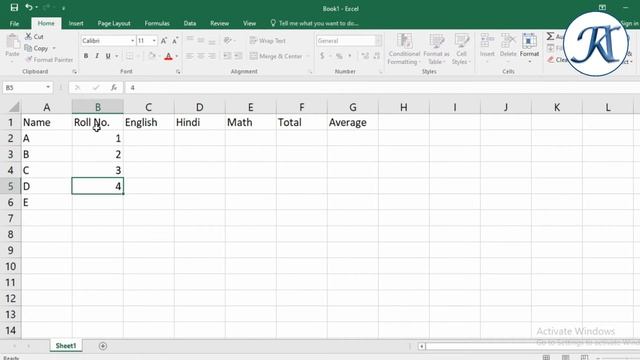Apply accounting dollar format
The image size is (640, 360).
[322, 56]
